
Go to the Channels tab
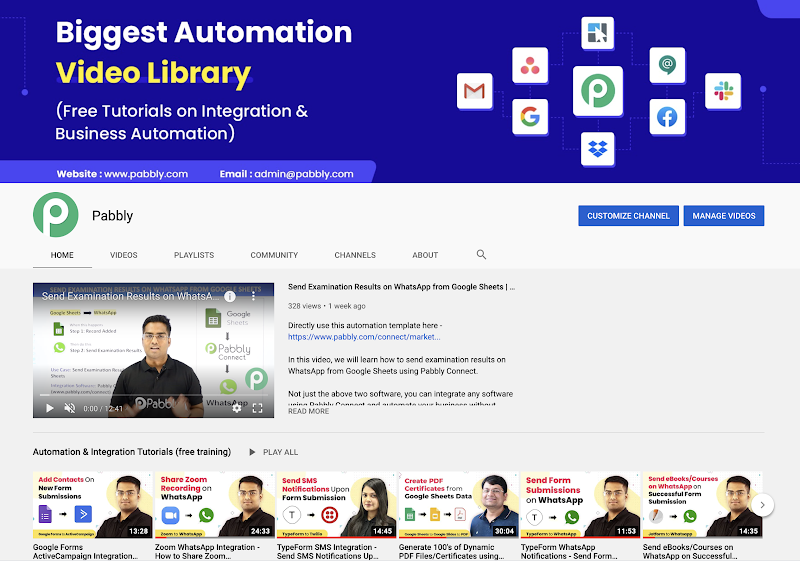point(355,255)
